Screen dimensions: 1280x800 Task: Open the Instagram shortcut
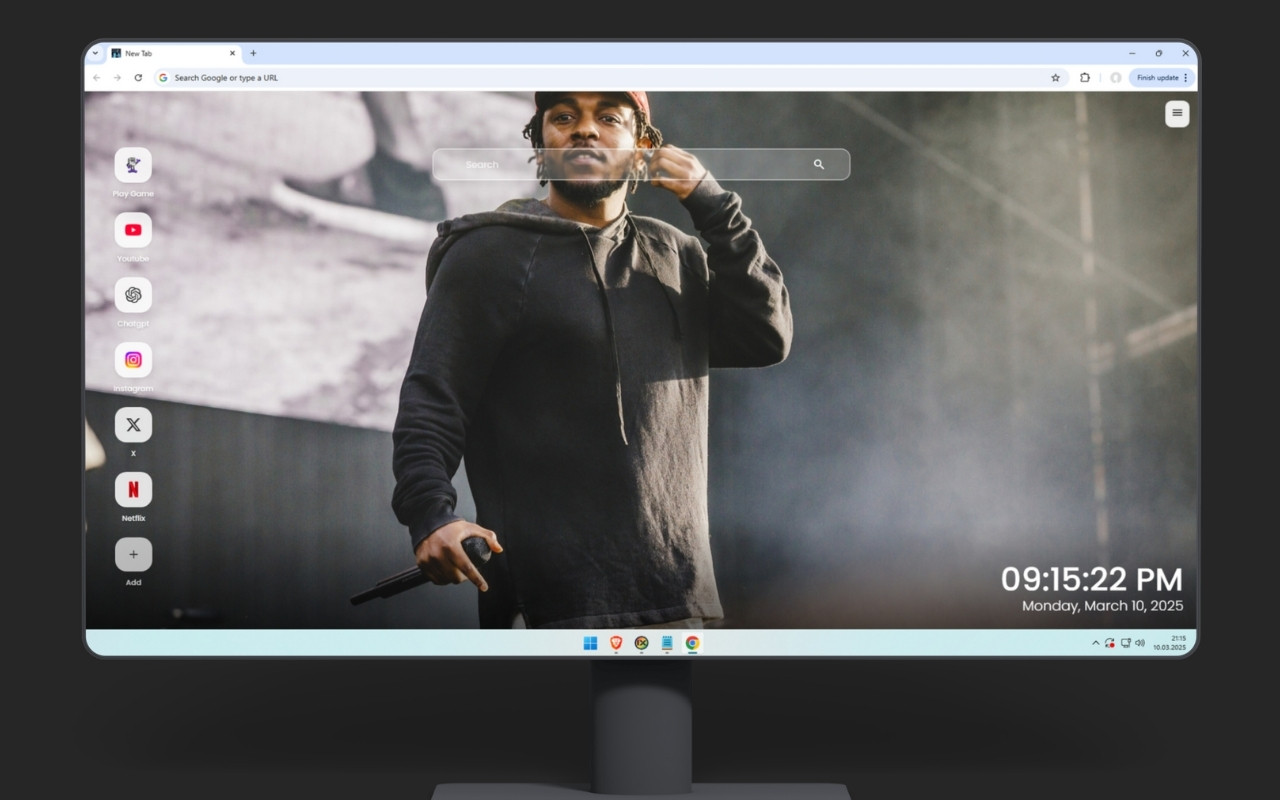[133, 360]
